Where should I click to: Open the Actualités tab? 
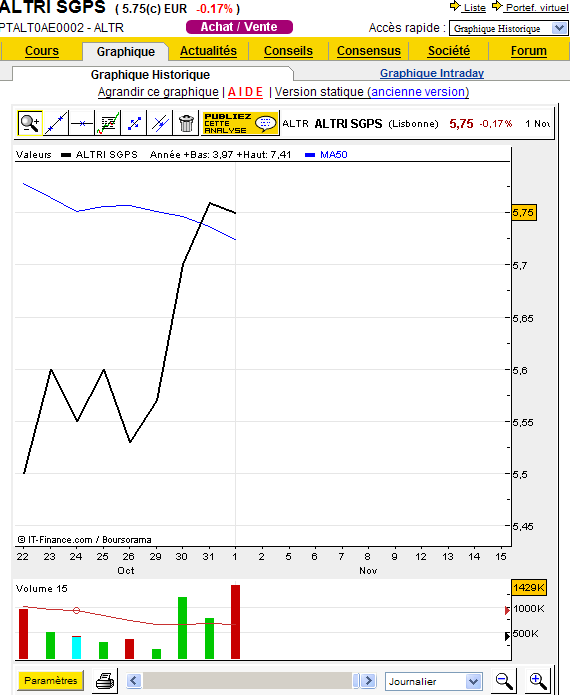[x=208, y=51]
